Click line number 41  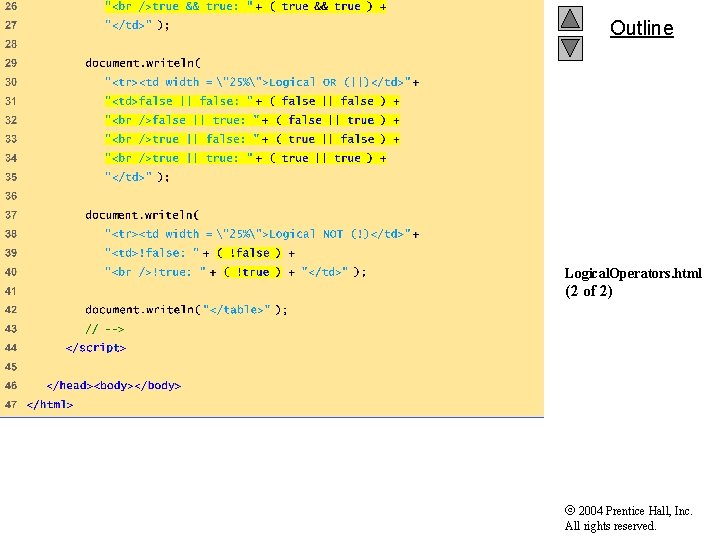click(x=11, y=291)
